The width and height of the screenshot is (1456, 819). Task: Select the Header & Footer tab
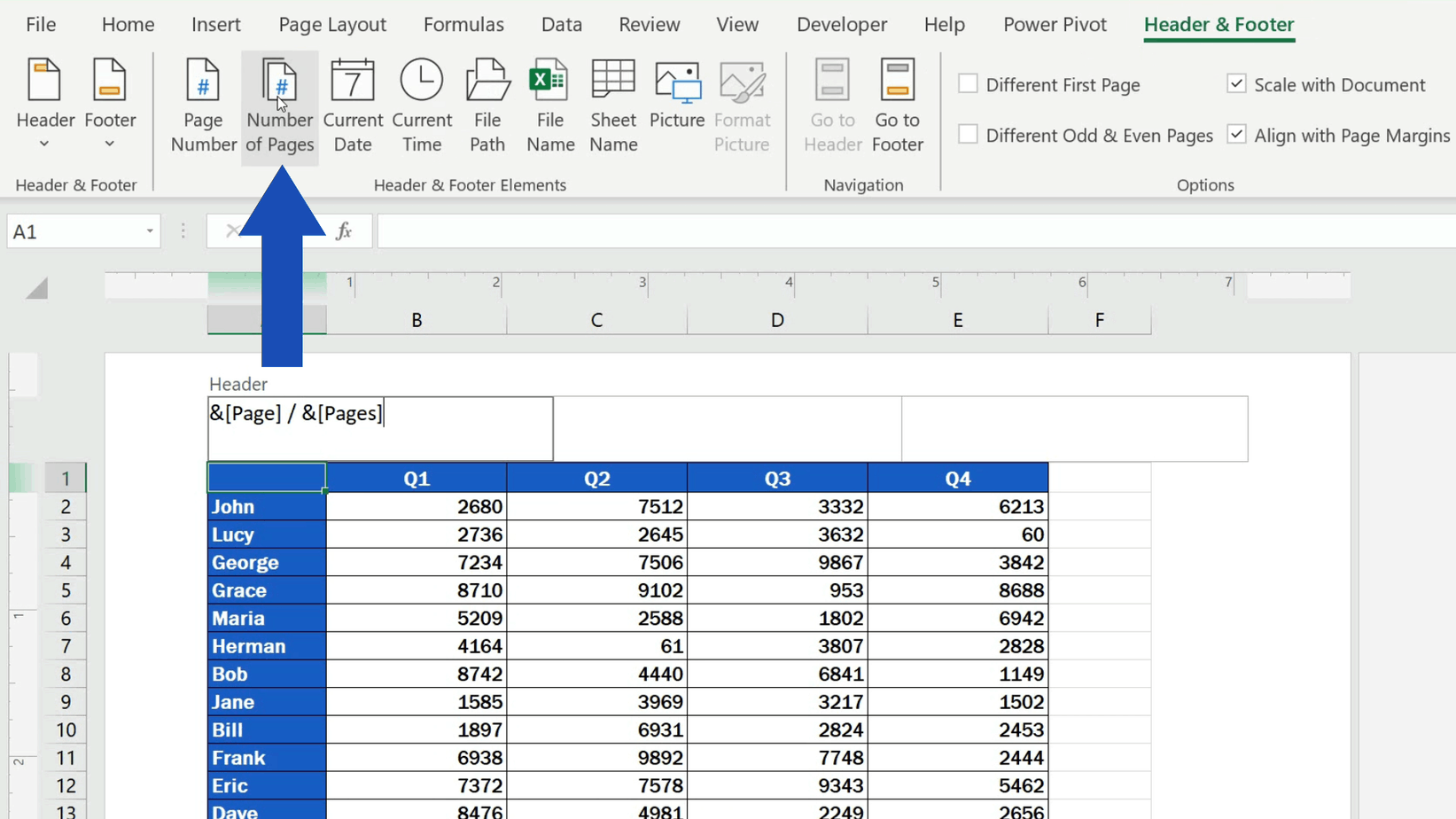pyautogui.click(x=1219, y=25)
